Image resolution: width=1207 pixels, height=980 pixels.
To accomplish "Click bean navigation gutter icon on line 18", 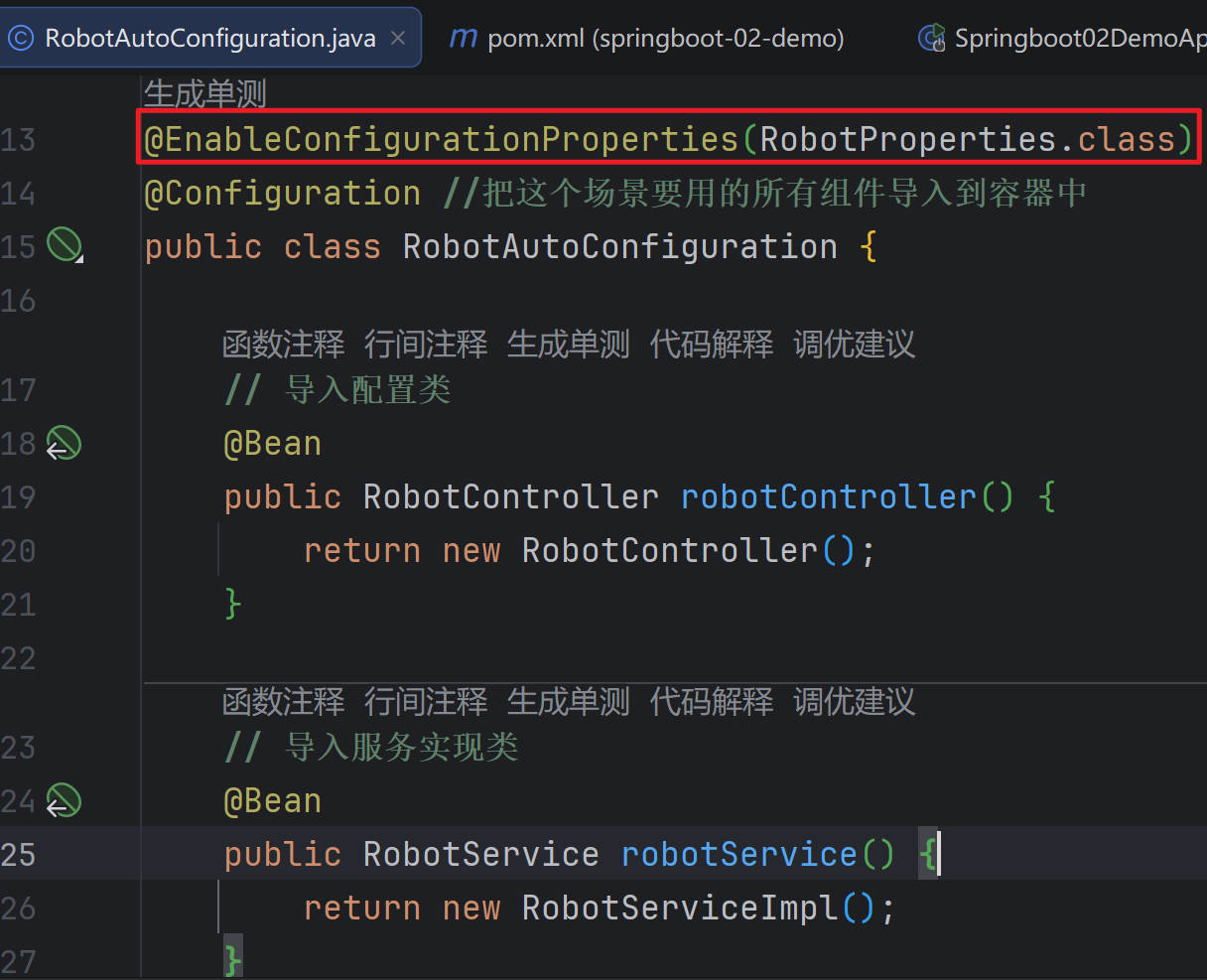I will point(65,443).
